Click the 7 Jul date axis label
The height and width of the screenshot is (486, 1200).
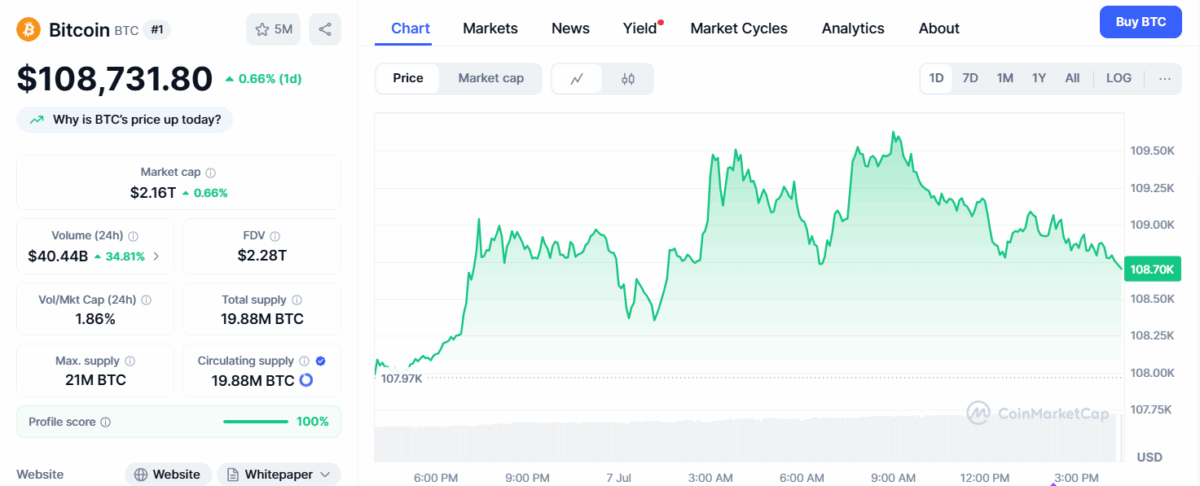pyautogui.click(x=618, y=477)
